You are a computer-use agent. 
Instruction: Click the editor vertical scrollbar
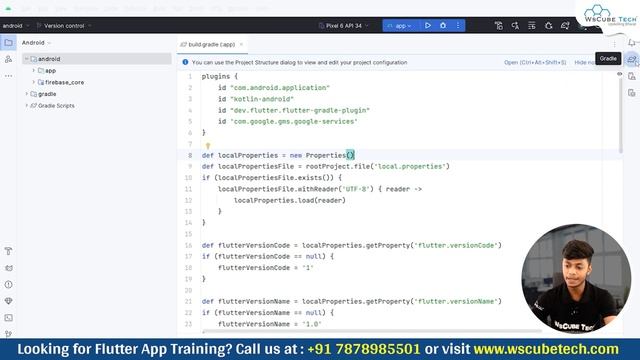tap(621, 116)
